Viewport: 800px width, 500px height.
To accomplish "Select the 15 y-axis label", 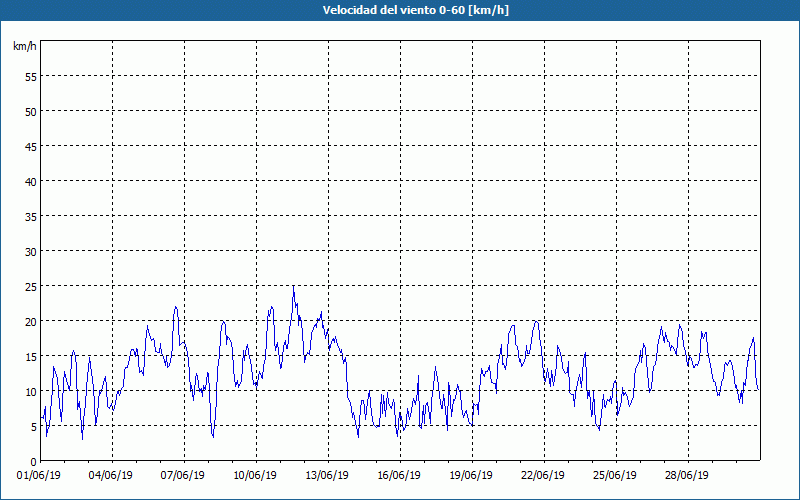I will (x=31, y=357).
